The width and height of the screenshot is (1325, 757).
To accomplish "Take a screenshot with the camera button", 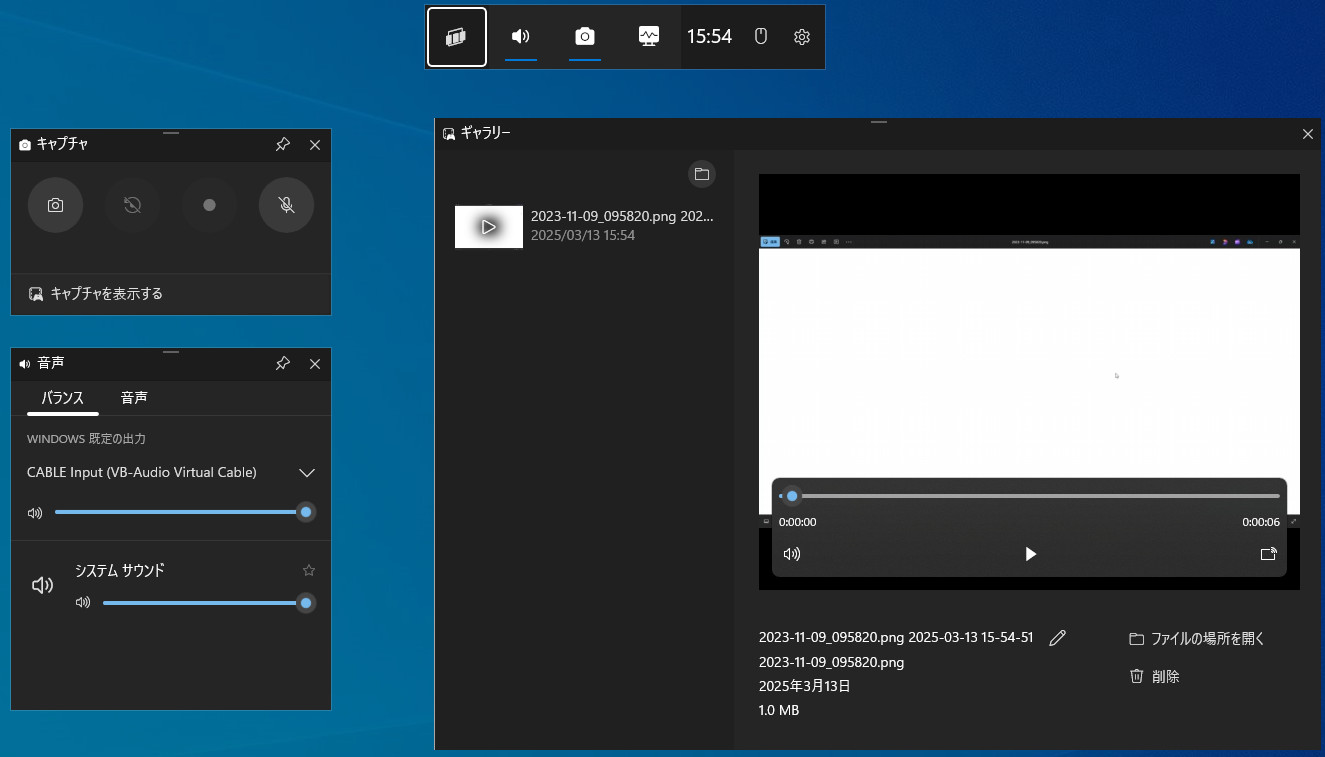I will click(55, 205).
